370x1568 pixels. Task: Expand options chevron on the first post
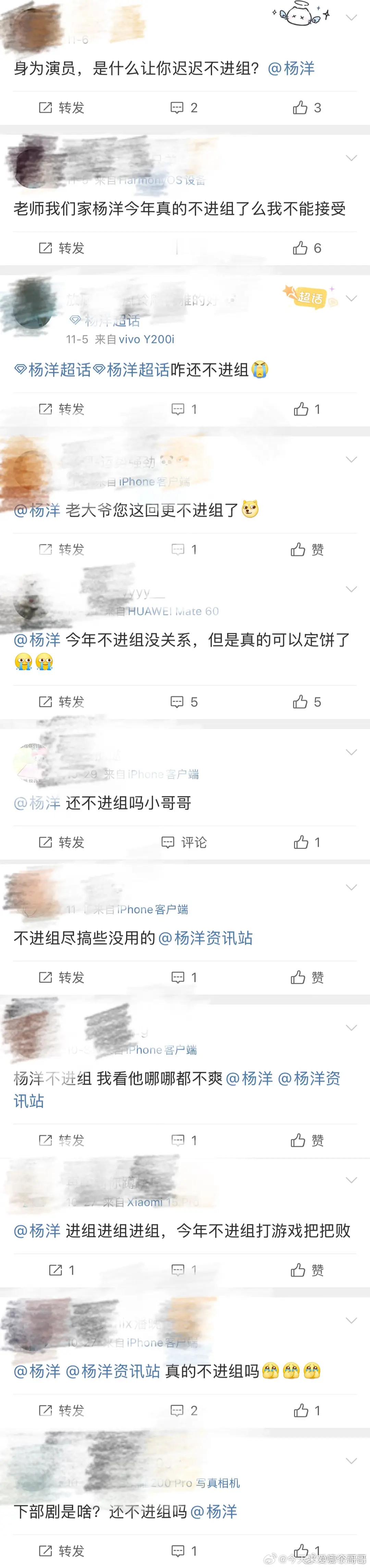[x=351, y=17]
